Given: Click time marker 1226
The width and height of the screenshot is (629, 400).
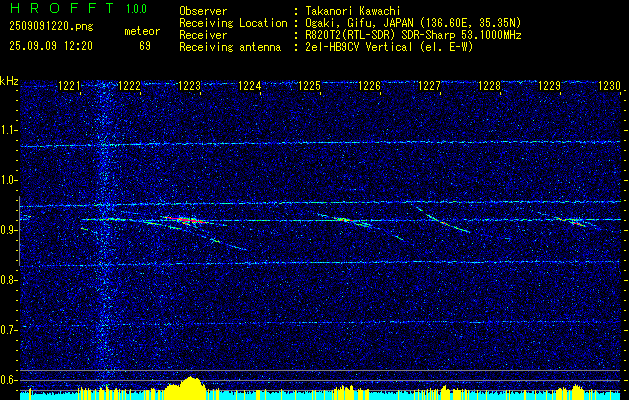Looking at the screenshot, I should click(369, 86).
